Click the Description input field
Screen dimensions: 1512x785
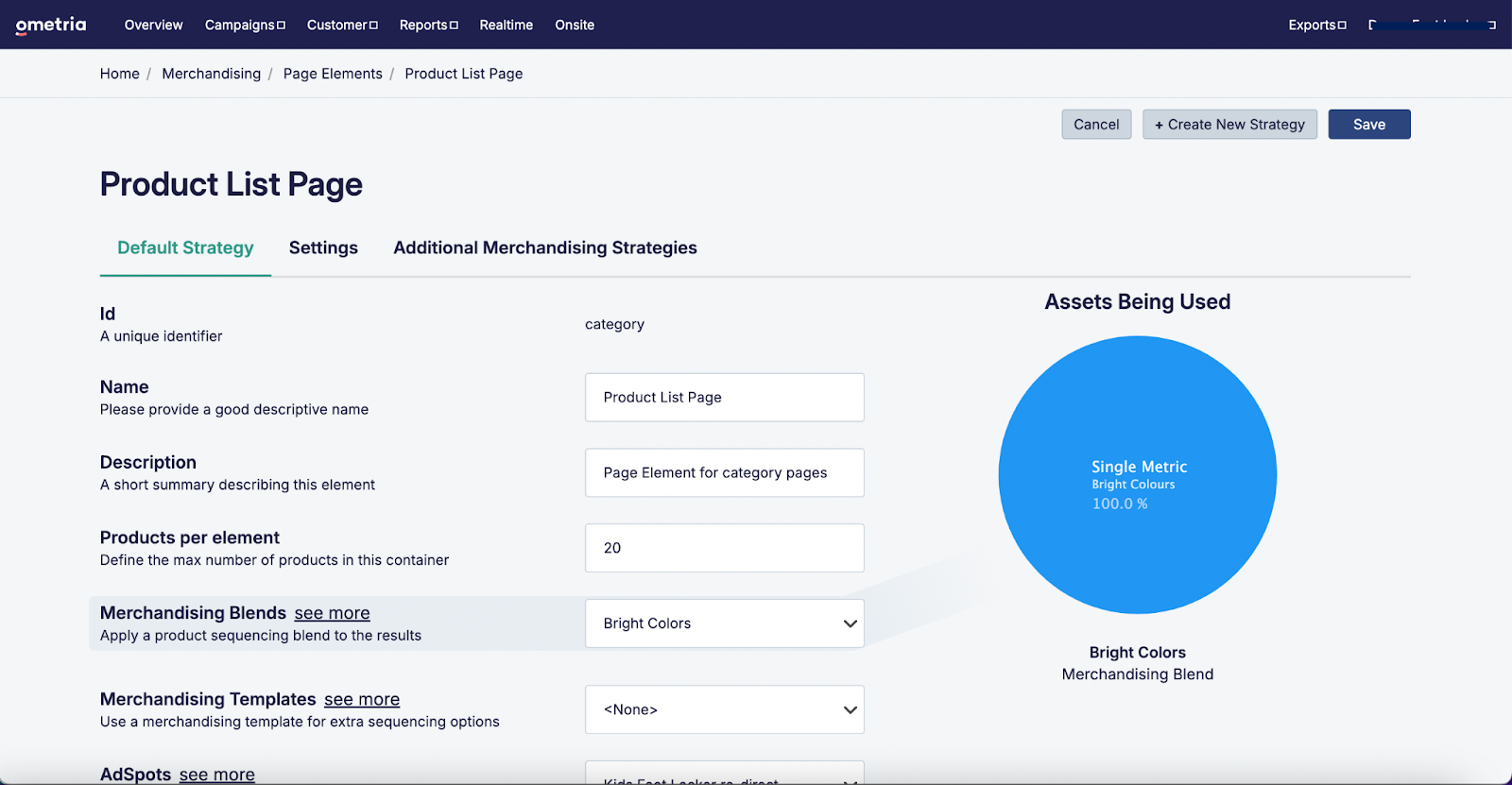pyautogui.click(x=725, y=473)
